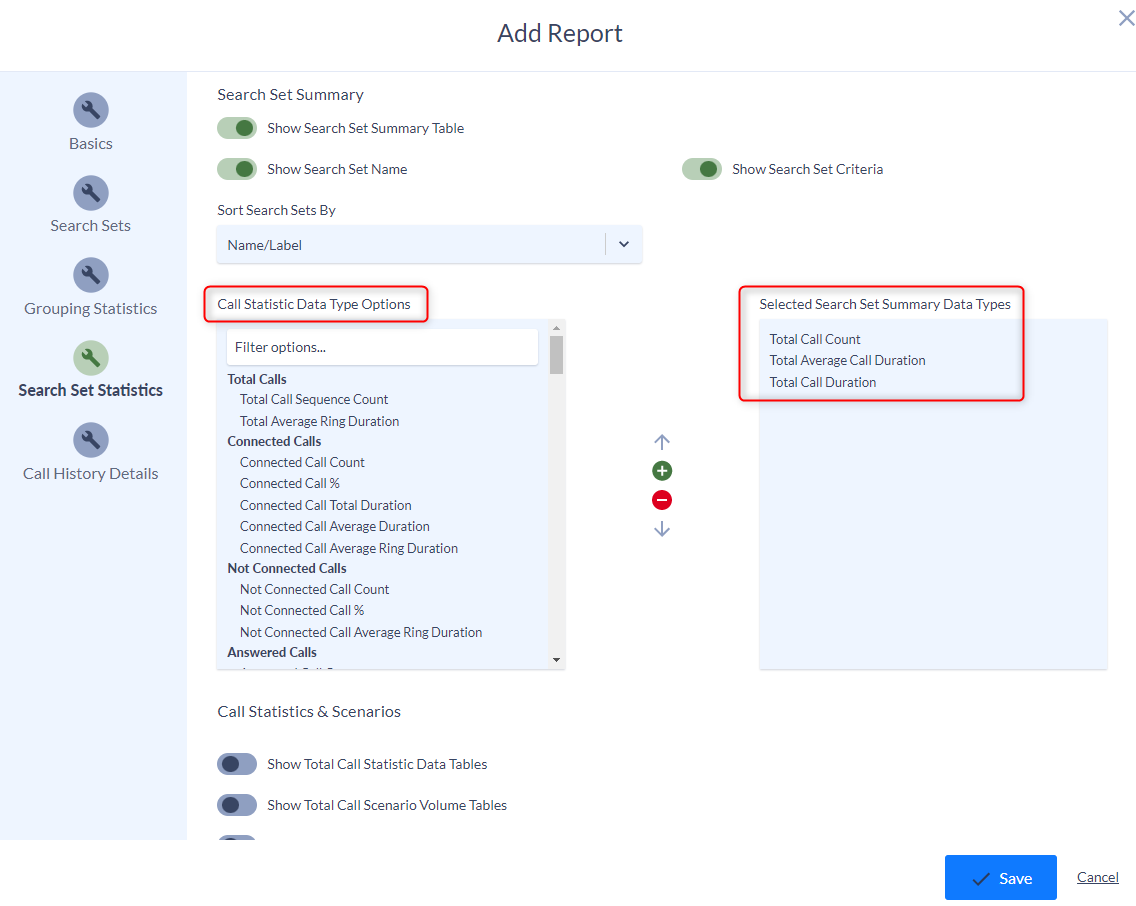Save the report

tap(1000, 877)
